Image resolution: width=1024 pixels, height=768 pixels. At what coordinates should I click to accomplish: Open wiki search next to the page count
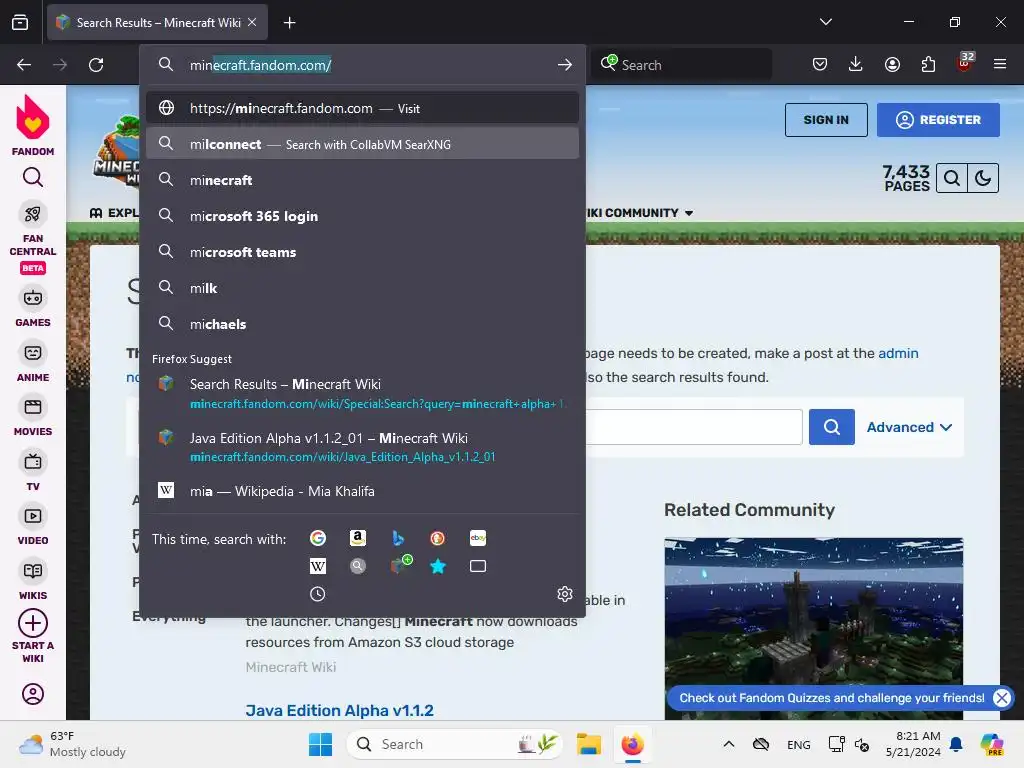[952, 178]
